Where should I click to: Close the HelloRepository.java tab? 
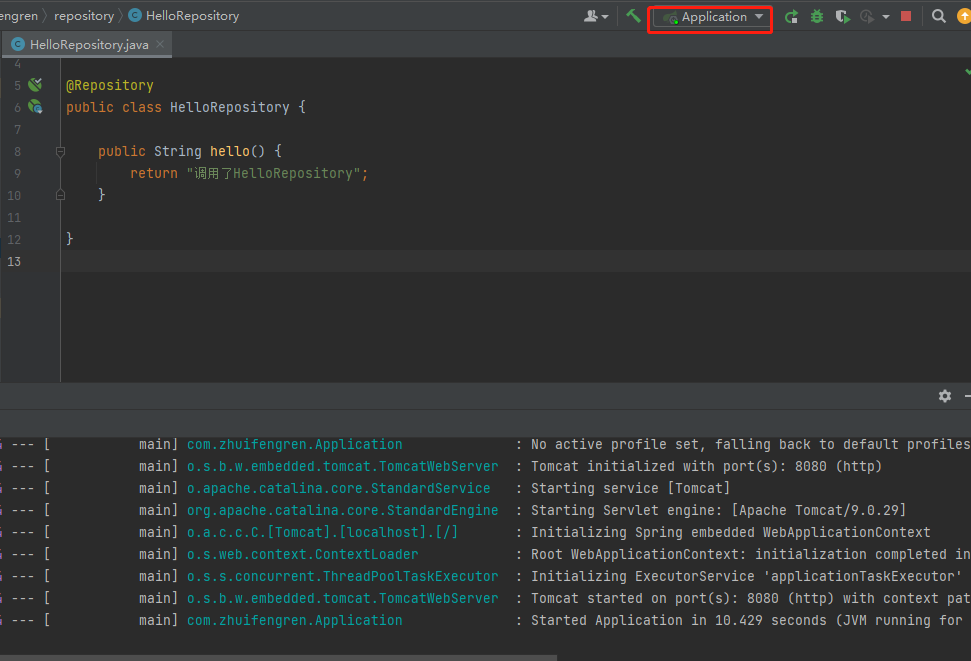[x=160, y=44]
